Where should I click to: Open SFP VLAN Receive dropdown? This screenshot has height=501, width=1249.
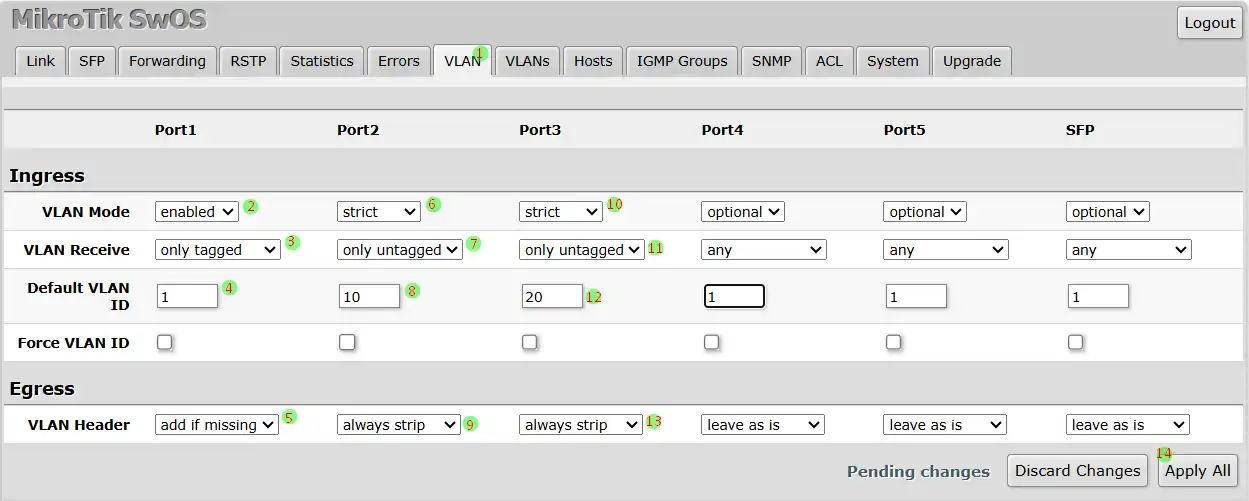coord(1128,250)
